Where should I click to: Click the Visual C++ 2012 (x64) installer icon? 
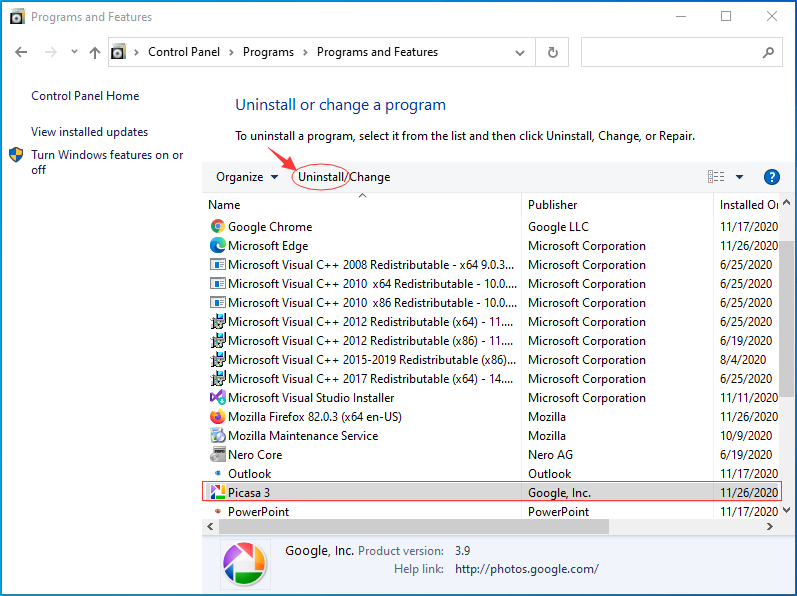[x=218, y=322]
